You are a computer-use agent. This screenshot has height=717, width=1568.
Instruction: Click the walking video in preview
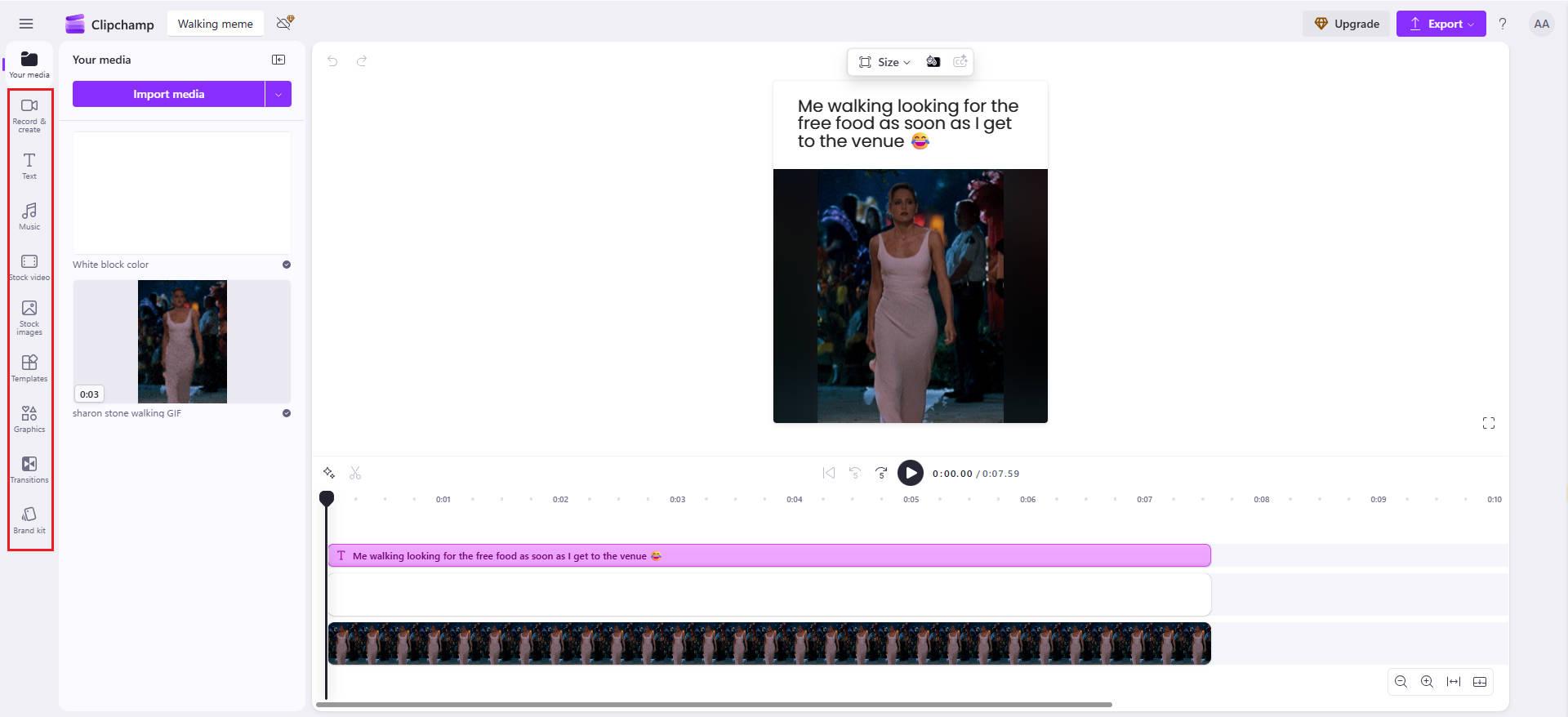(x=911, y=296)
